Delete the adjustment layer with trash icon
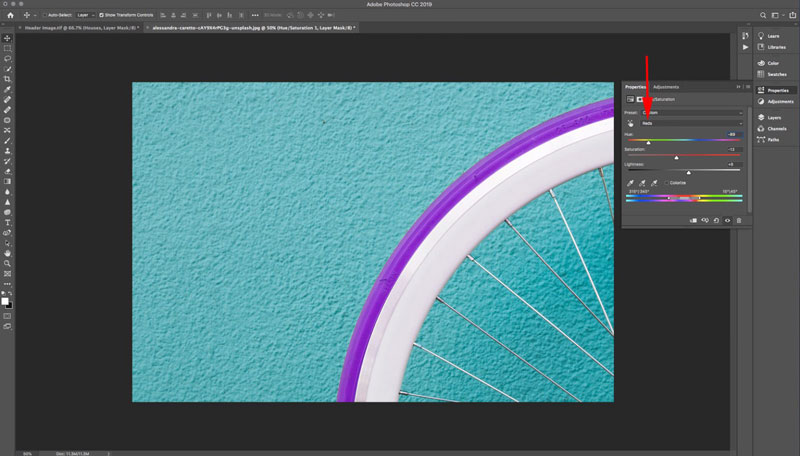The width and height of the screenshot is (800, 456). 739,220
